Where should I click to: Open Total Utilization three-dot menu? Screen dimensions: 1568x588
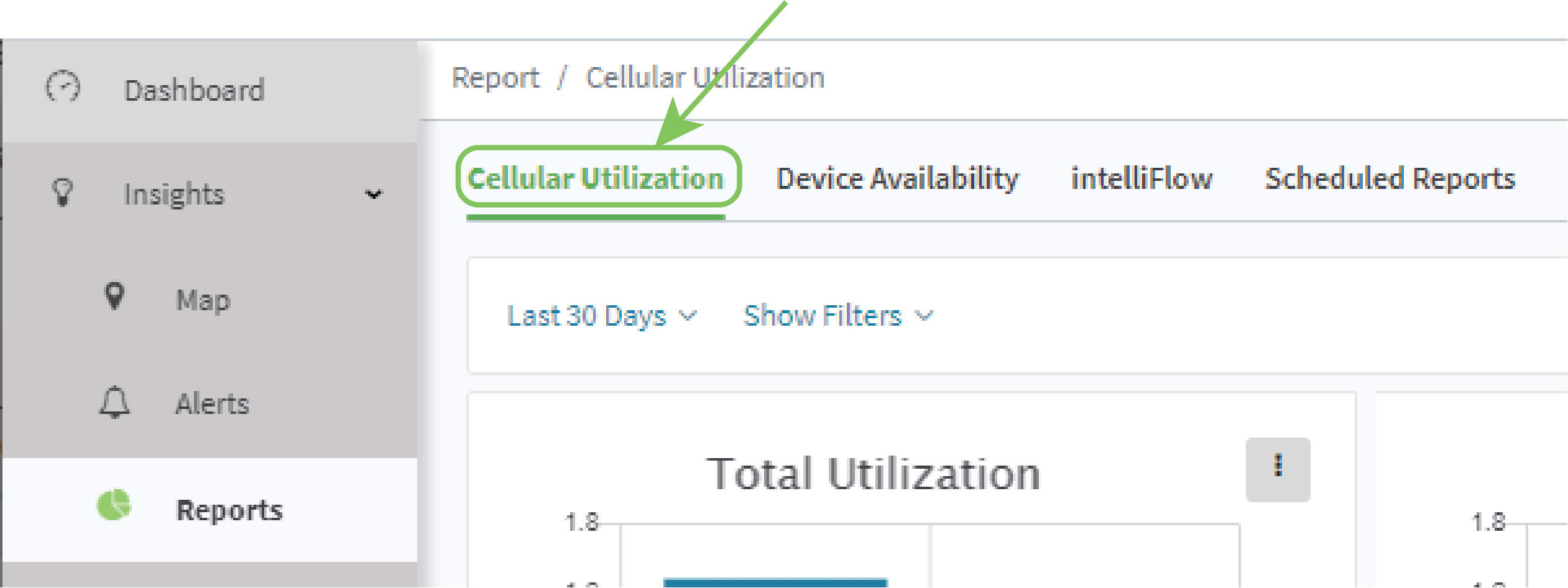[x=1278, y=470]
